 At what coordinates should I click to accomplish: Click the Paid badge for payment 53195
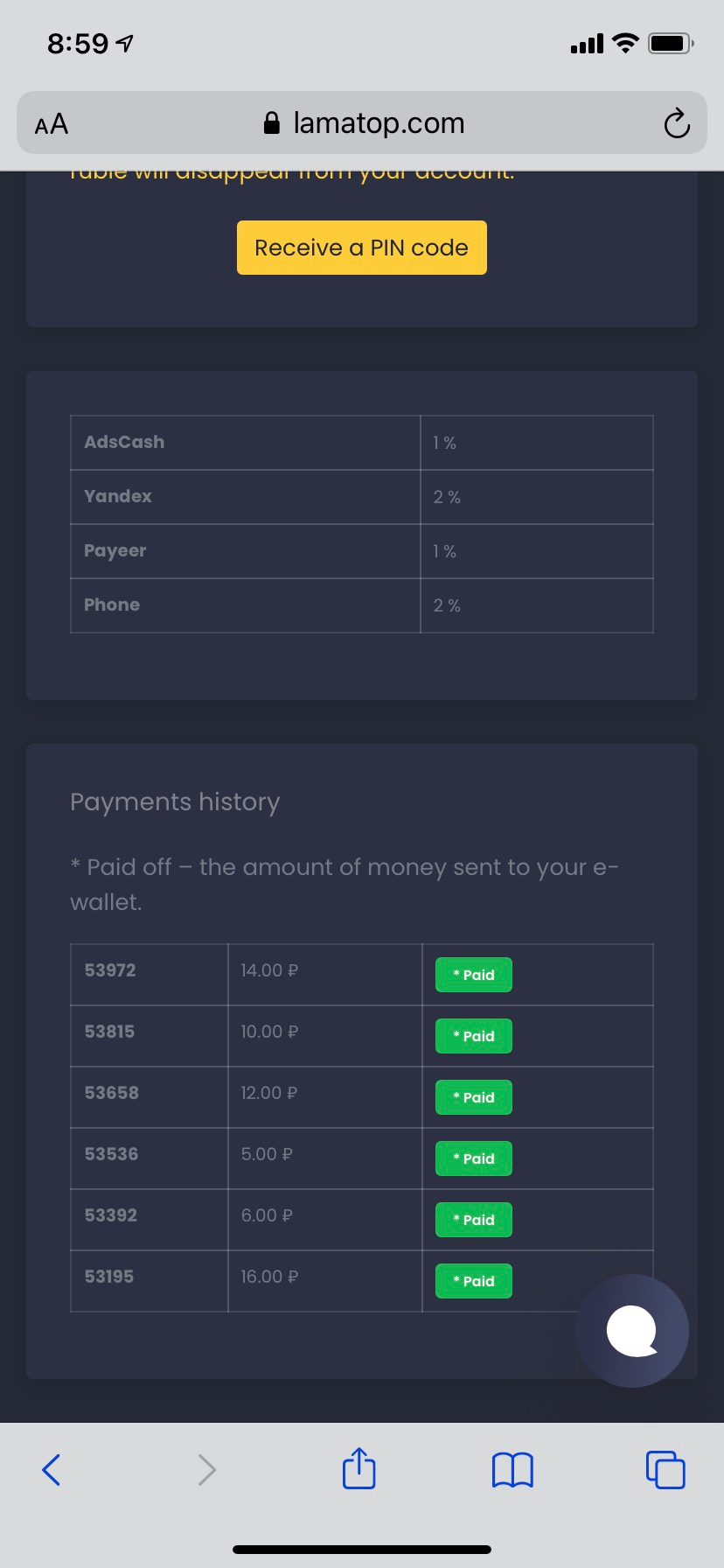tap(473, 1281)
